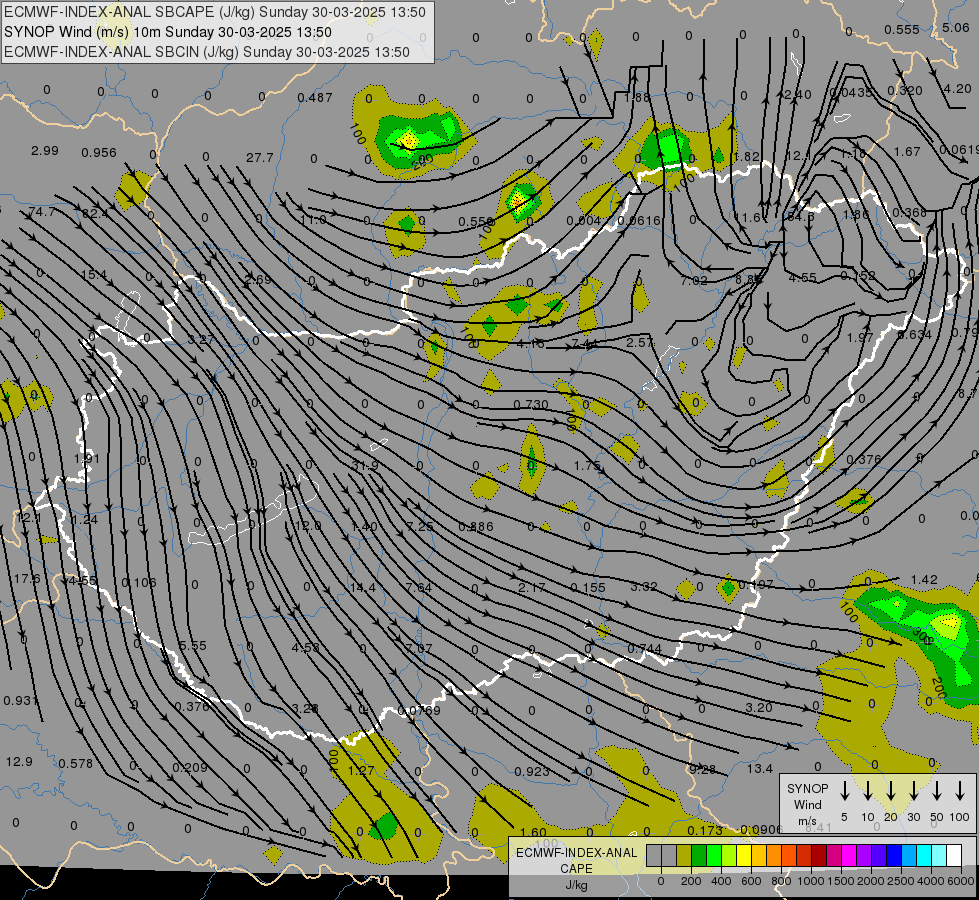Screen dimensions: 979x900
Task: Click the map value 0.956
Action: [99, 152]
